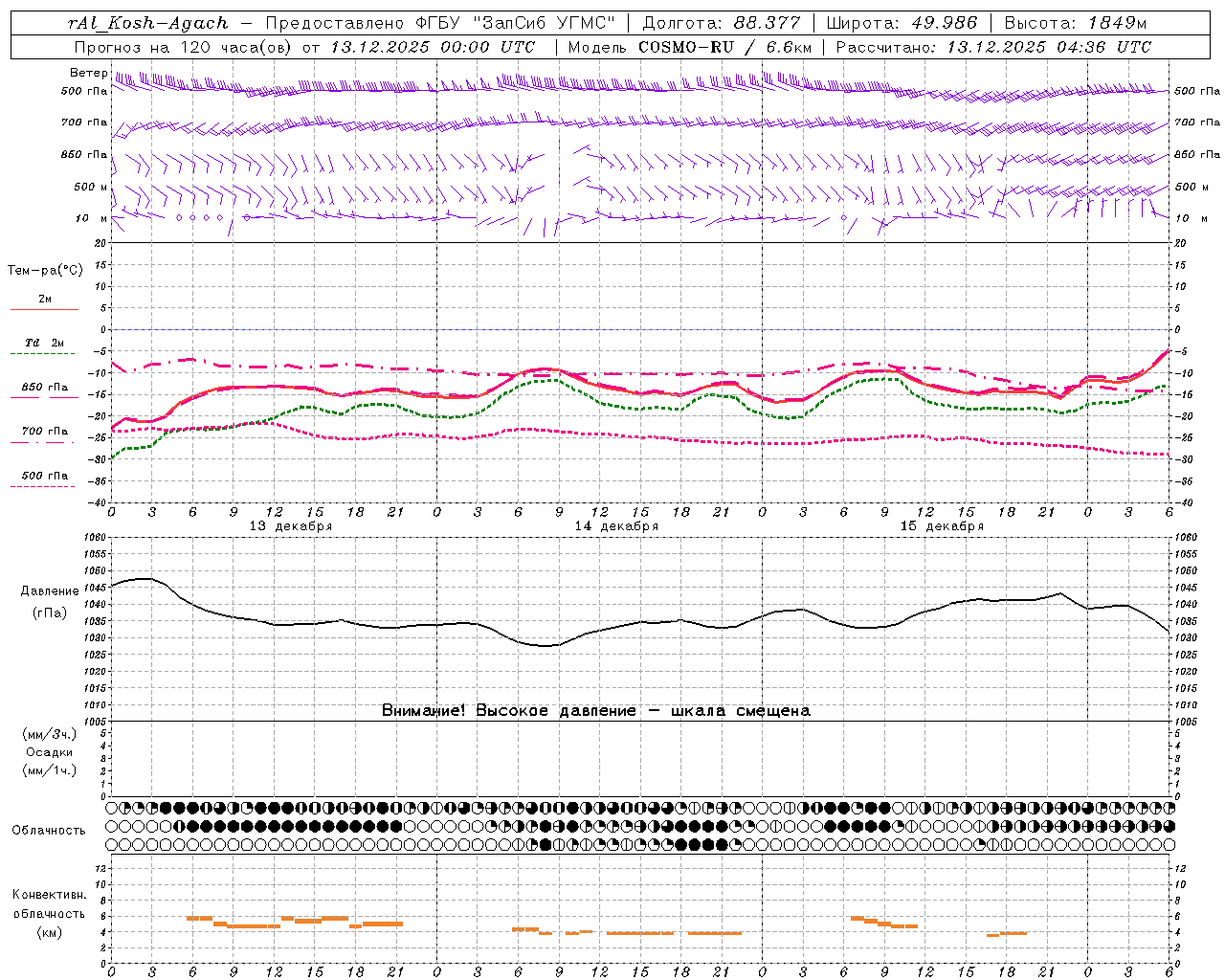Click the Высота: 1849м value
Image resolution: width=1225 pixels, height=980 pixels.
(1075, 23)
